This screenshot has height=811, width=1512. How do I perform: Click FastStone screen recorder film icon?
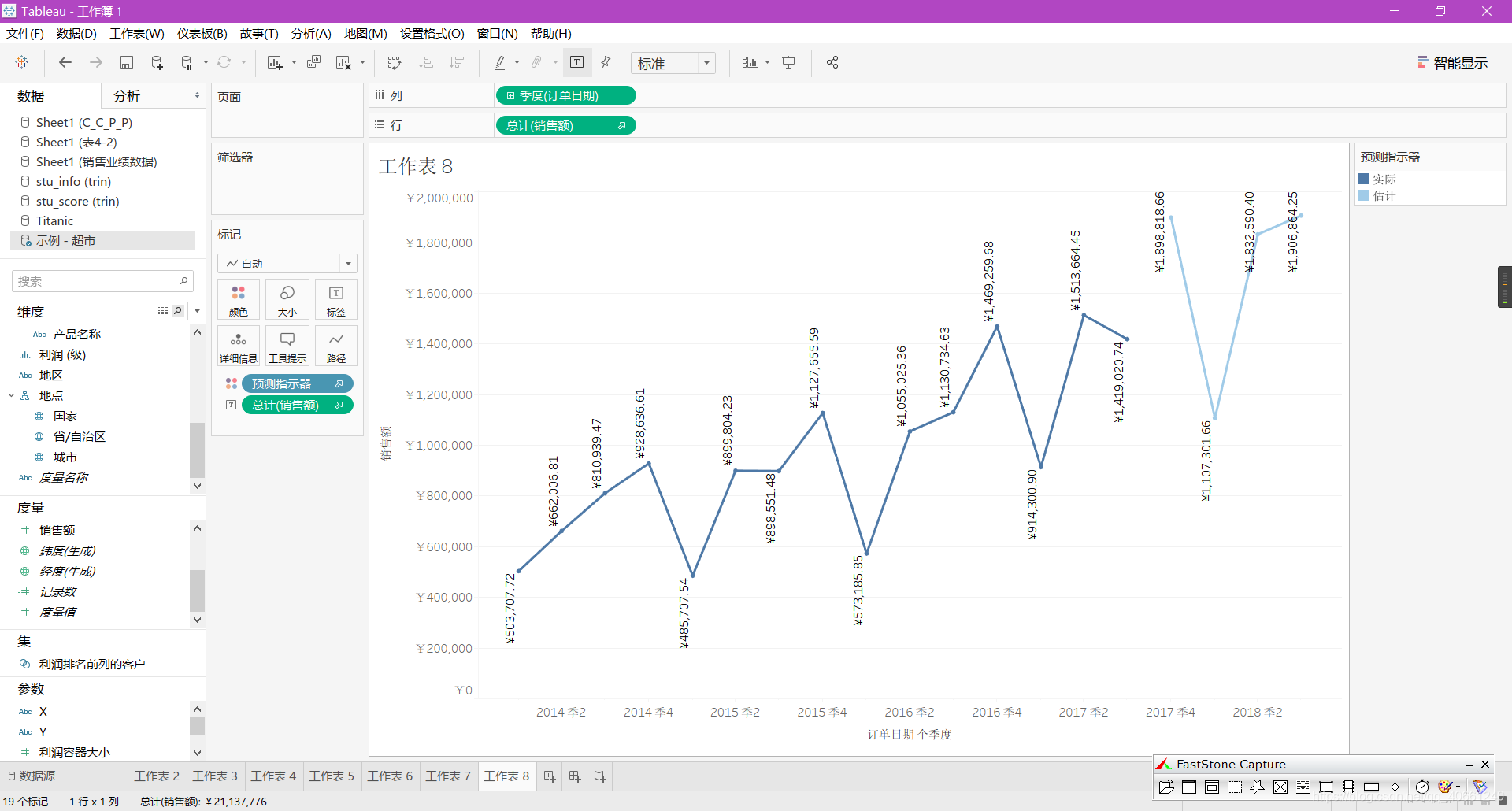pos(1349,787)
